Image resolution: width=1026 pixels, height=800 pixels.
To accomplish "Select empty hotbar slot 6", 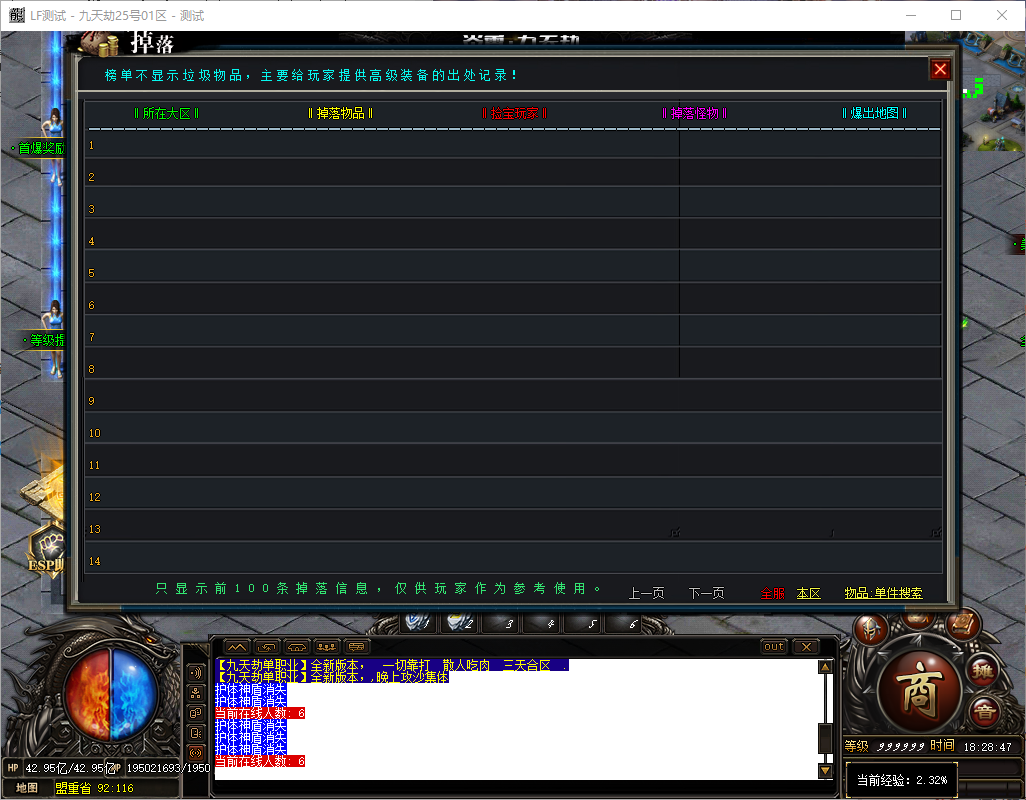I will tap(624, 623).
